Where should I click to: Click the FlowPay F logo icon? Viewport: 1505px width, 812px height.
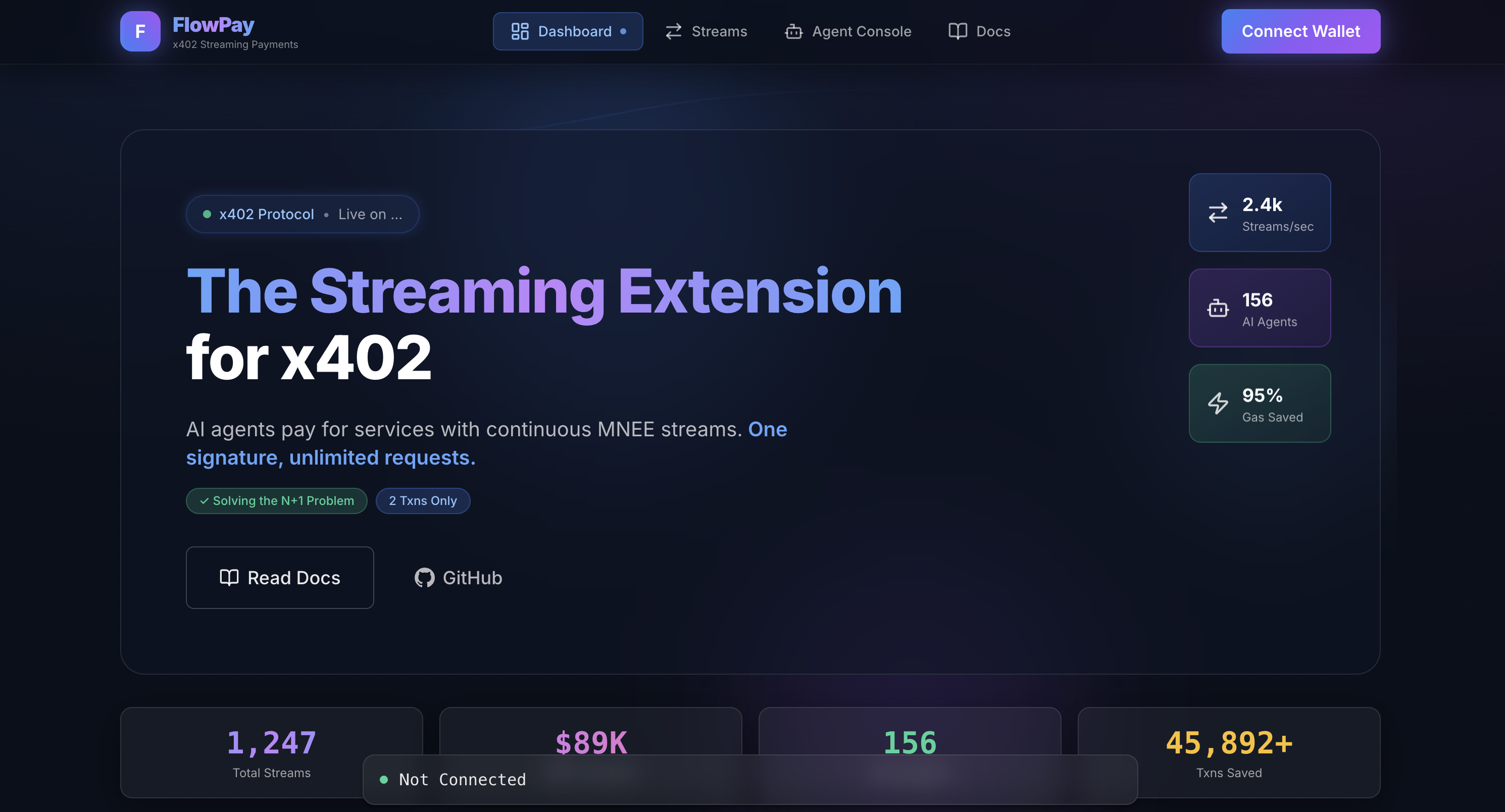(x=140, y=31)
